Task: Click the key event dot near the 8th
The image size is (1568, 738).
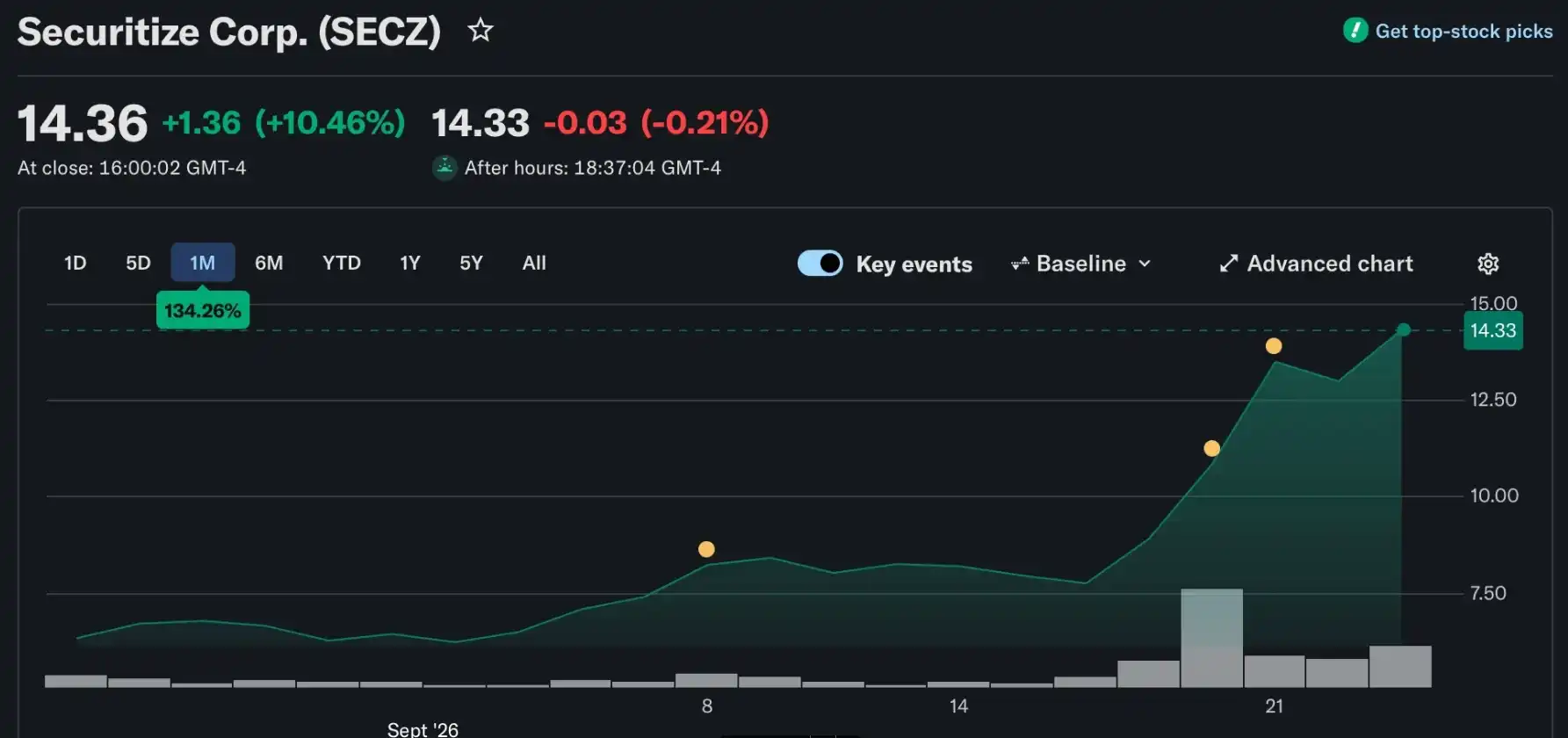Action: click(706, 549)
